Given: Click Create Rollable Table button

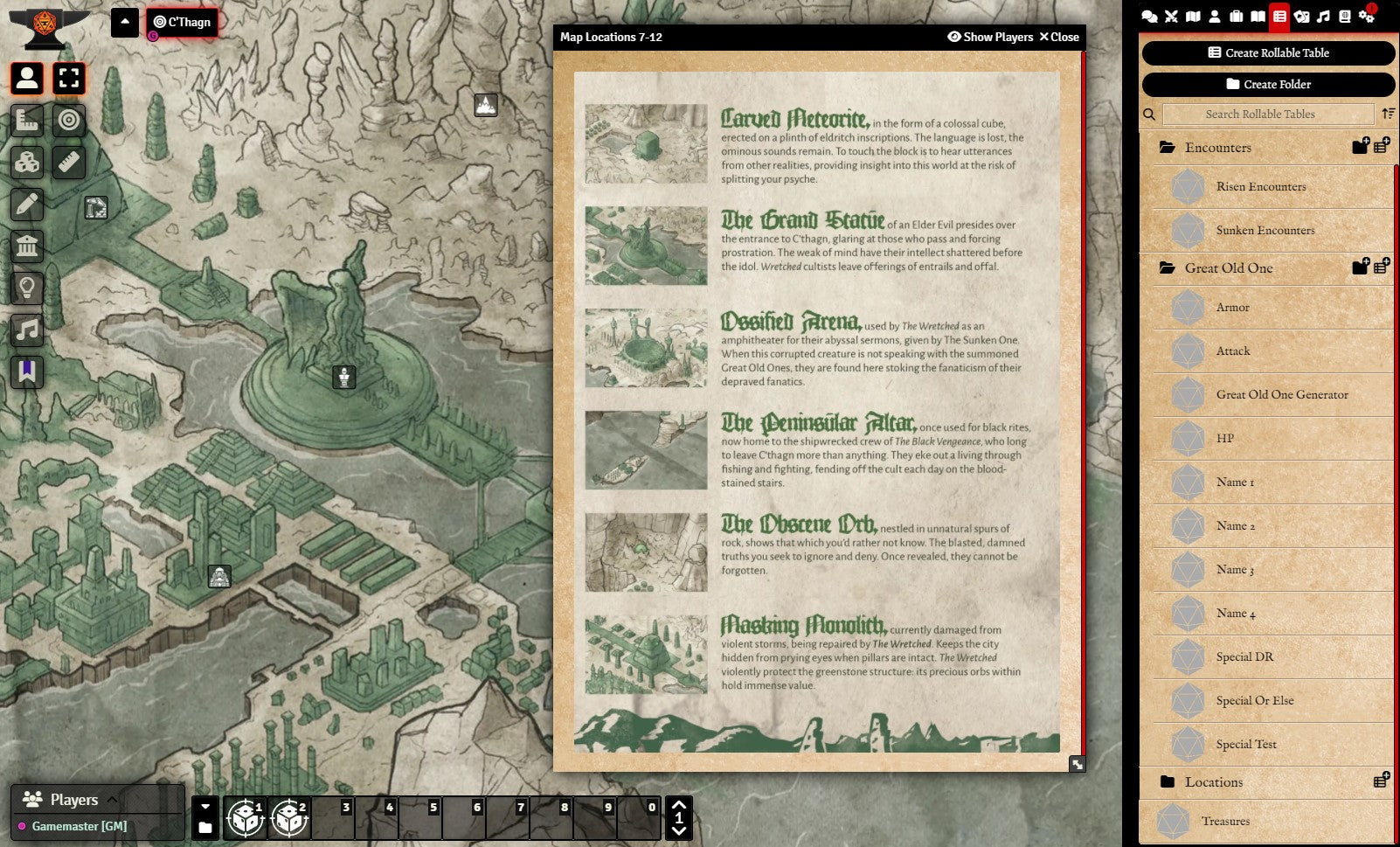Looking at the screenshot, I should [x=1268, y=52].
